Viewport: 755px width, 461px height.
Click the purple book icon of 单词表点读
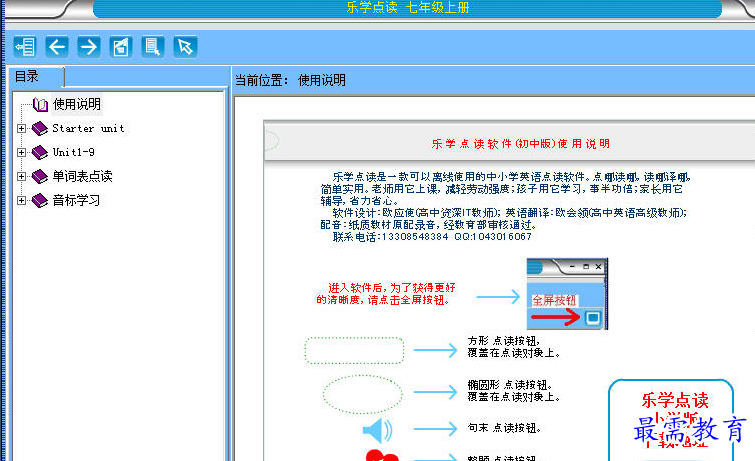pyautogui.click(x=39, y=176)
